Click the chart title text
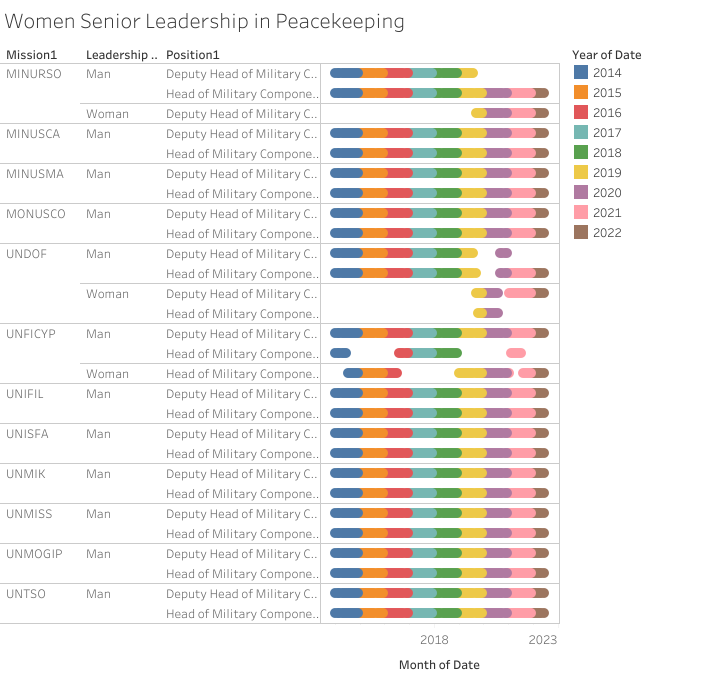The height and width of the screenshot is (681, 711). 205,21
